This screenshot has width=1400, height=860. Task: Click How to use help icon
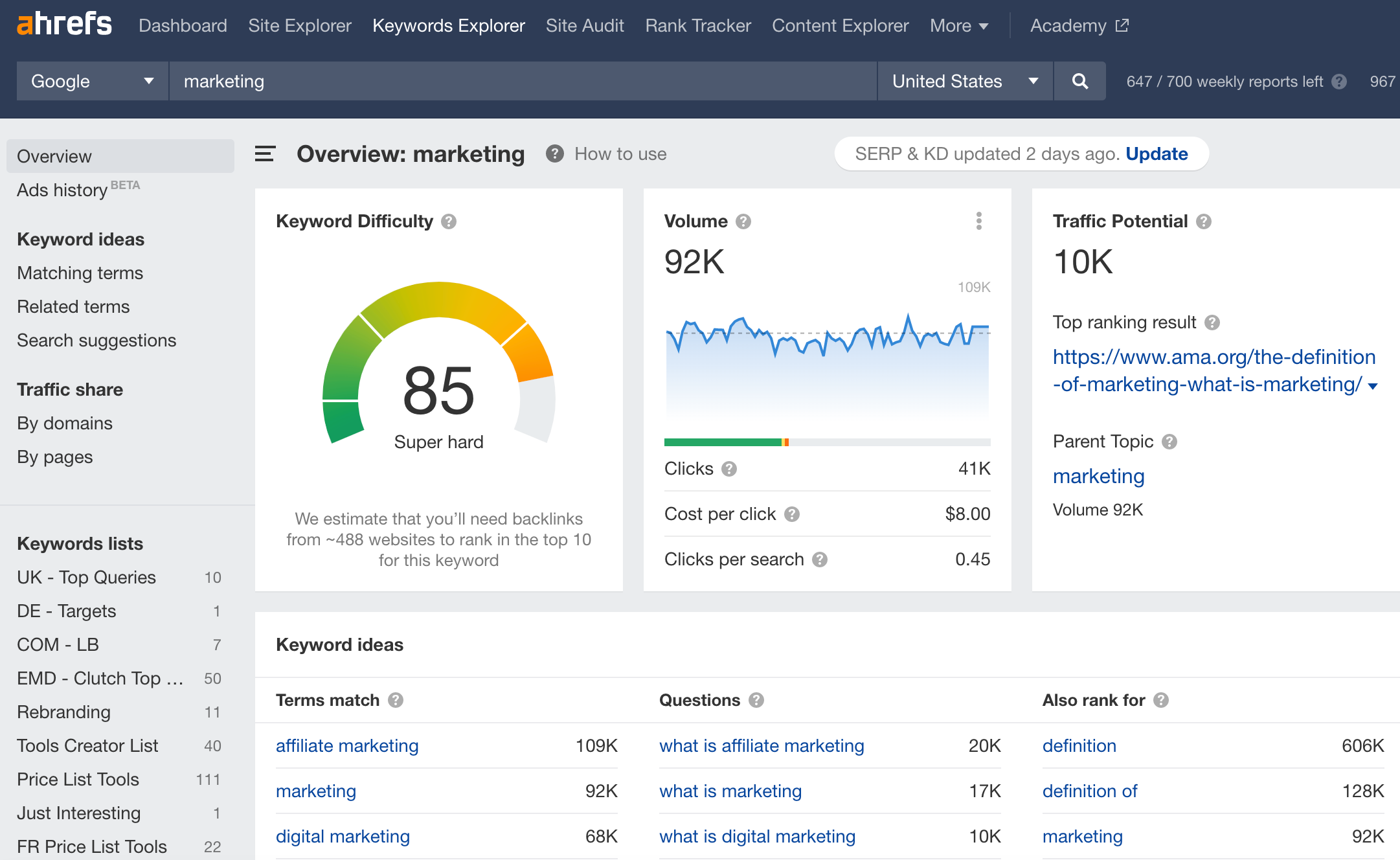tap(554, 154)
